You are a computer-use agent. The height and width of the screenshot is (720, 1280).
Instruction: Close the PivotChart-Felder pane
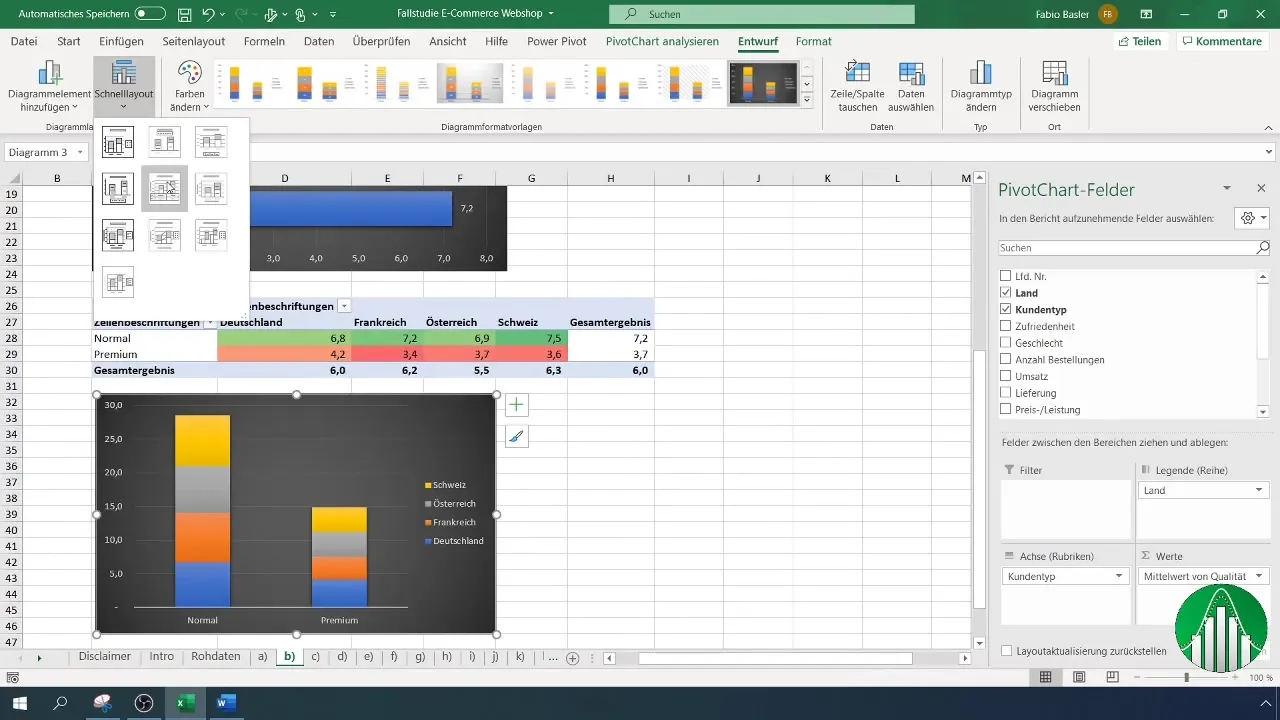[x=1261, y=188]
